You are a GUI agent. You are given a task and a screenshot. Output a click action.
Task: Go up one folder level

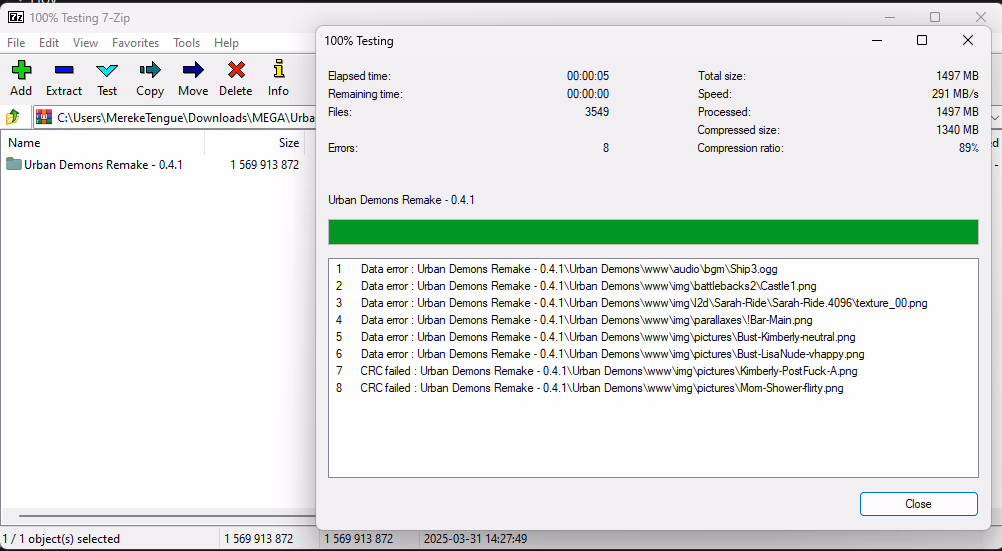pyautogui.click(x=13, y=117)
